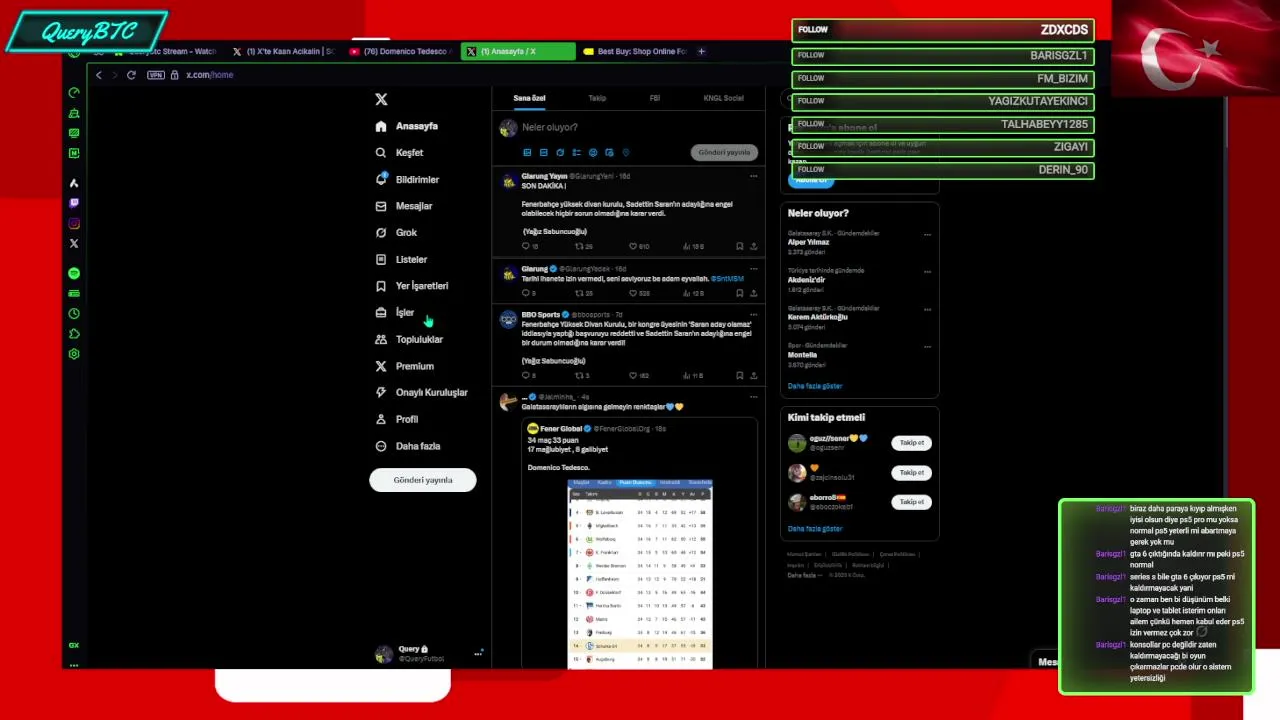Click the Grok icon in composer toolbar
This screenshot has width=1280, height=720.
[x=560, y=153]
